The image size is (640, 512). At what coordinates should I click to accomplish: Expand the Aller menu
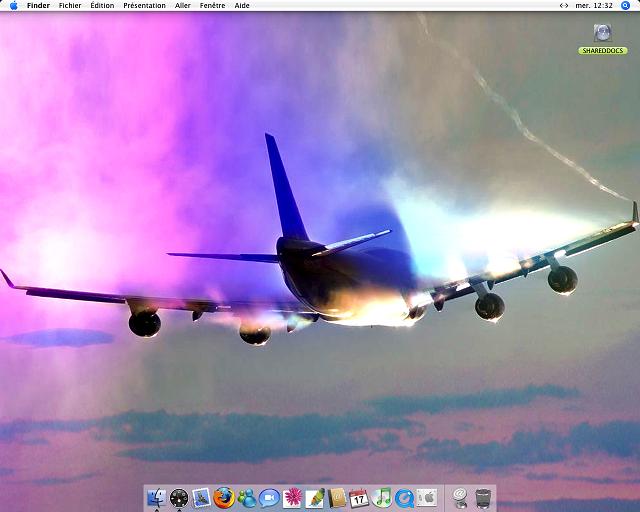[x=183, y=6]
